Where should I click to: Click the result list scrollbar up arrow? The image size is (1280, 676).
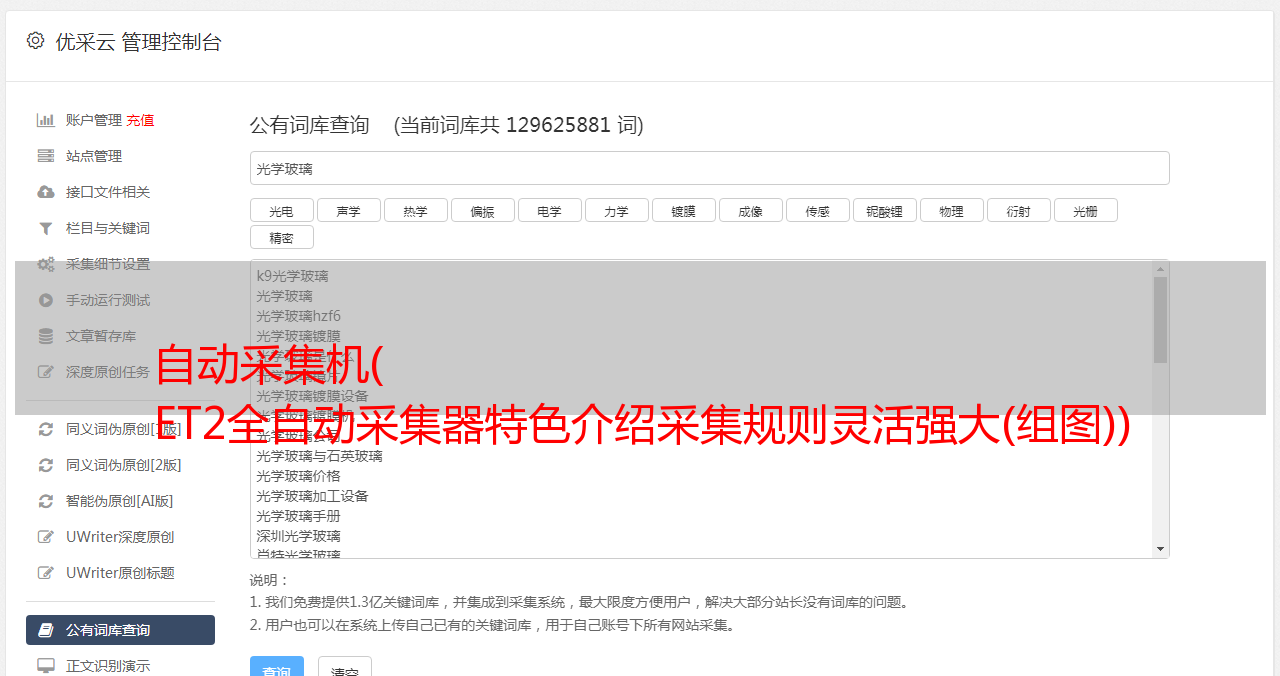tap(1160, 268)
